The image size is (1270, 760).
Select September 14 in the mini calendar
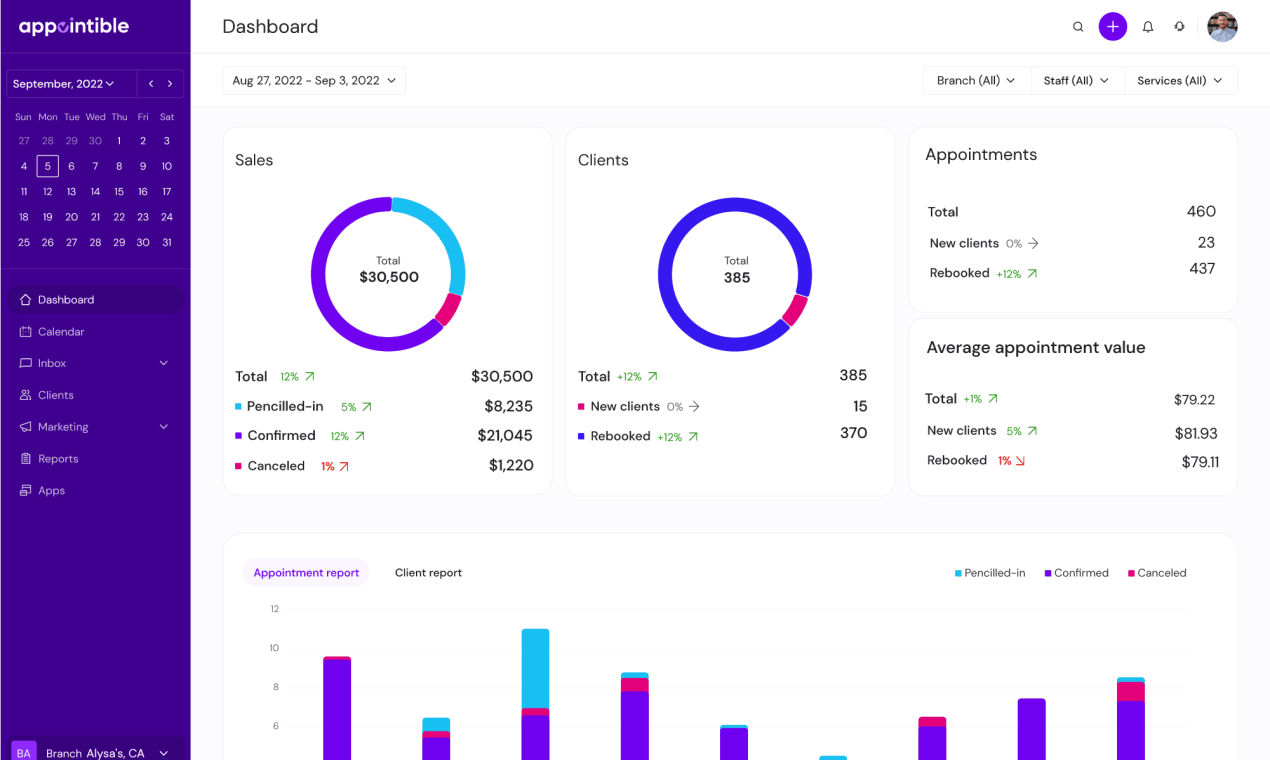[x=95, y=192]
